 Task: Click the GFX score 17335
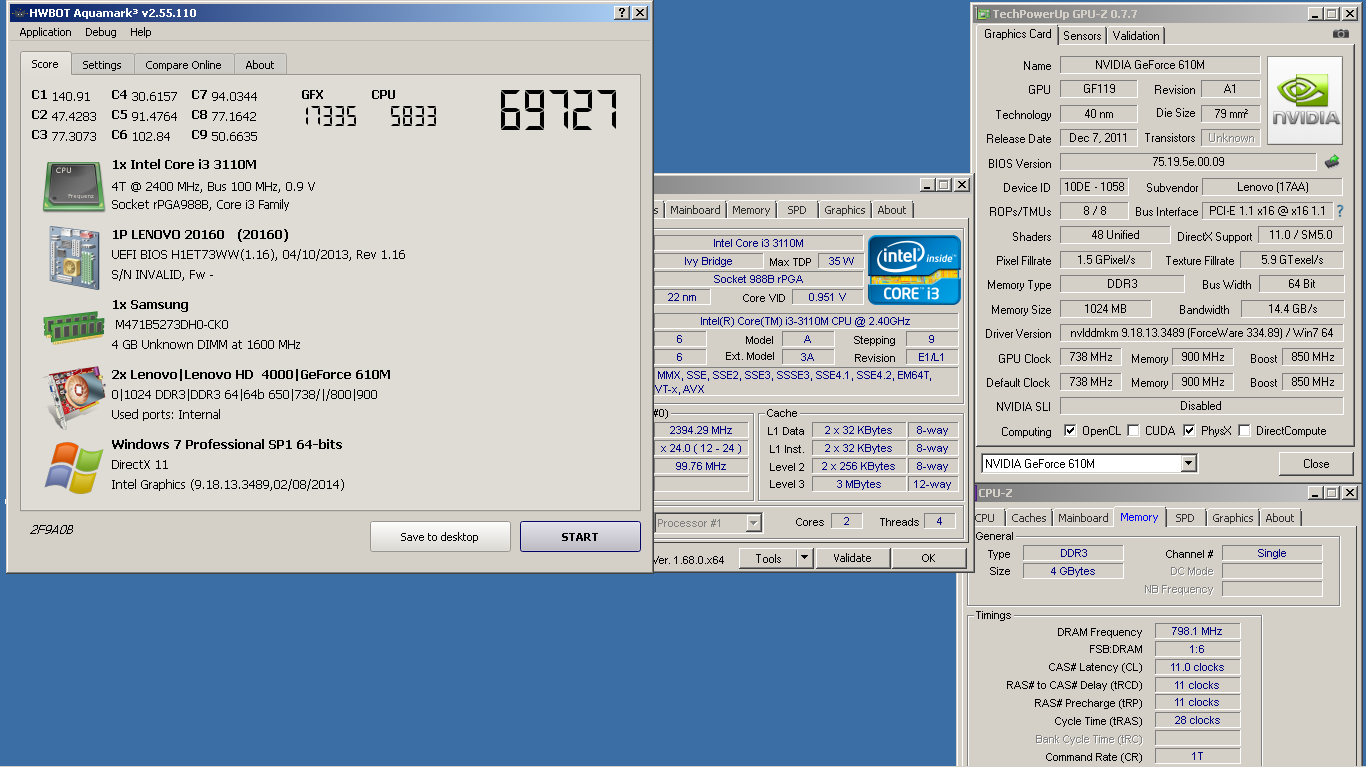[329, 116]
